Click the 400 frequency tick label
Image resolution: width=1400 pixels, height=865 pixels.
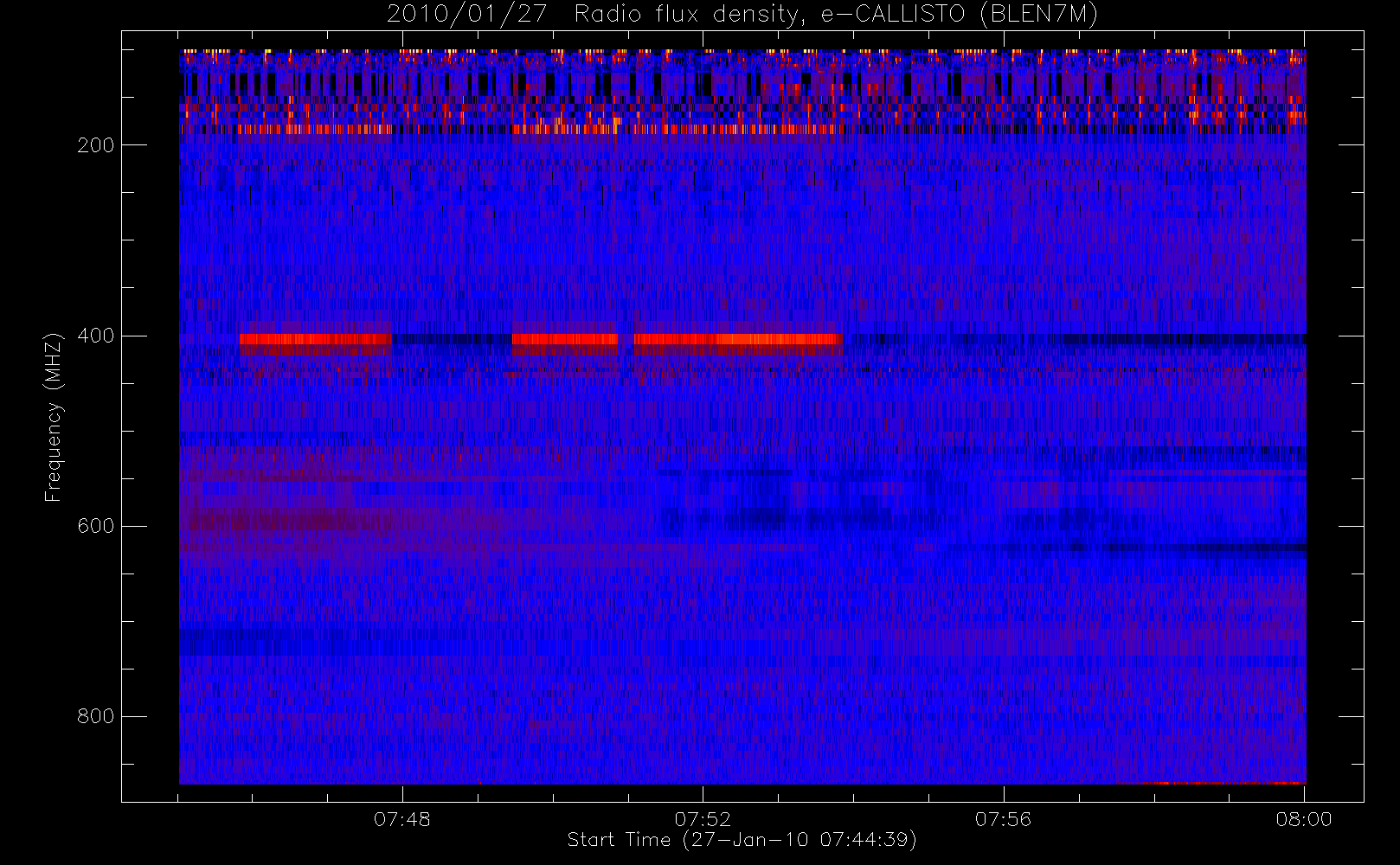[96, 336]
